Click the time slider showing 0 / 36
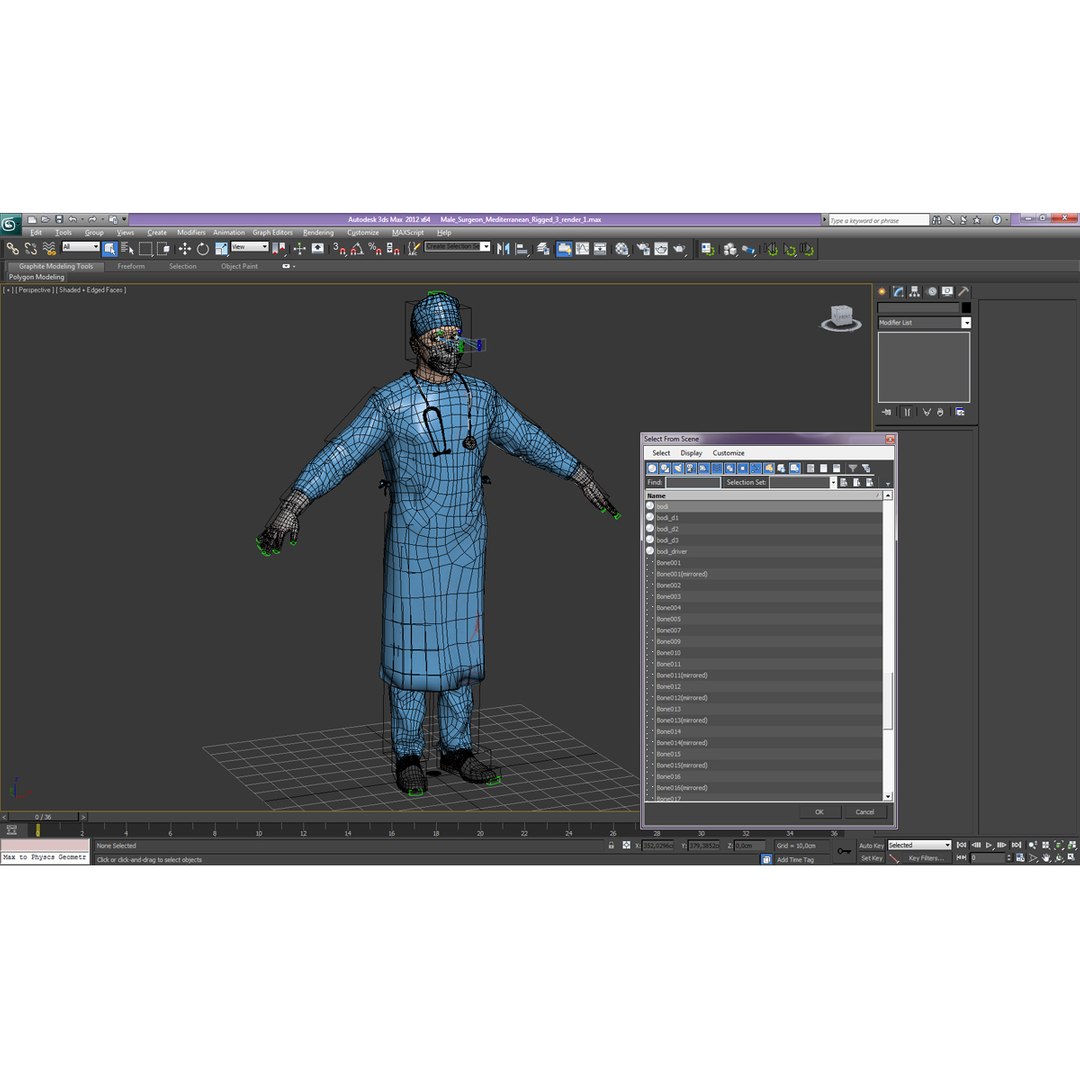 pyautogui.click(x=43, y=817)
